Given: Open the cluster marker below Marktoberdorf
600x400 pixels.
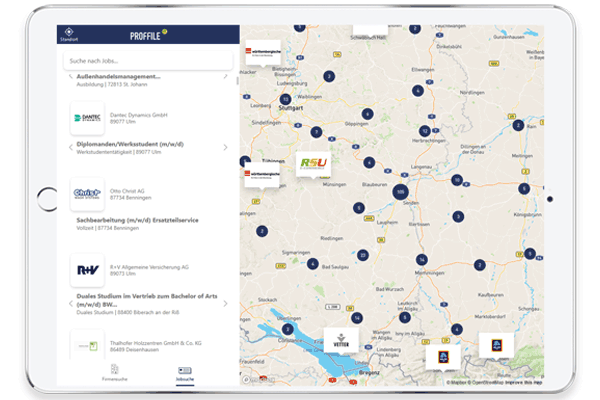Looking at the screenshot, I should click(457, 329).
